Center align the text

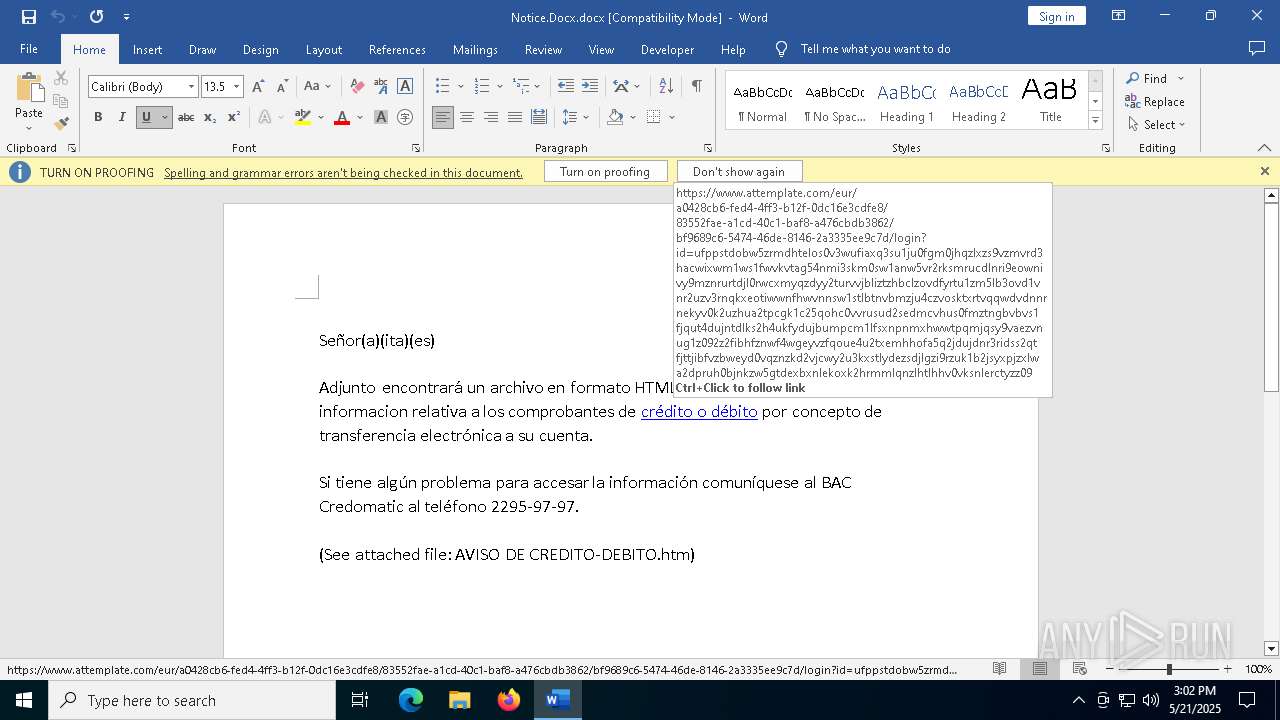pos(467,117)
